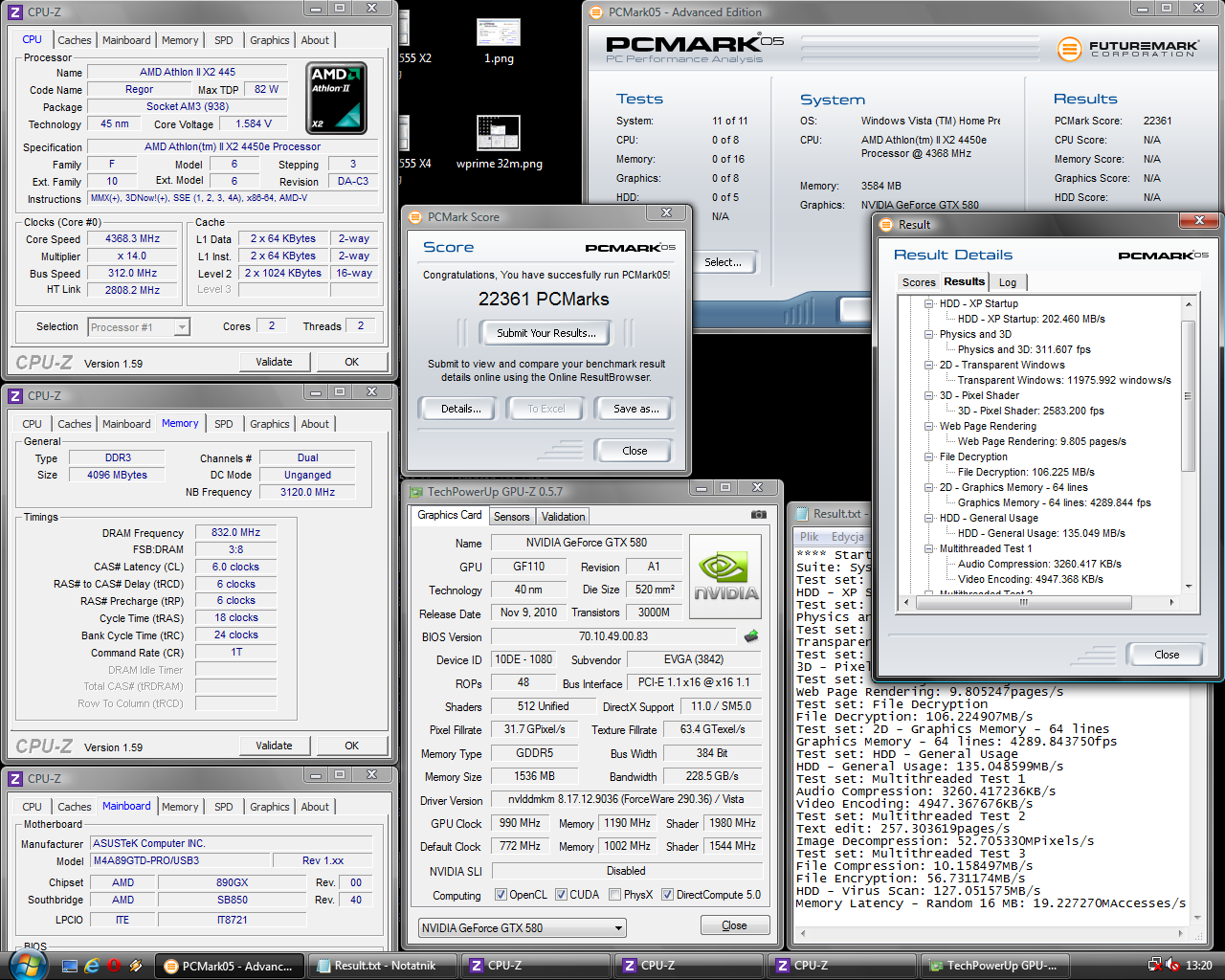This screenshot has height=980, width=1225.
Task: Click the Result dialog title icon
Action: pos(886,225)
